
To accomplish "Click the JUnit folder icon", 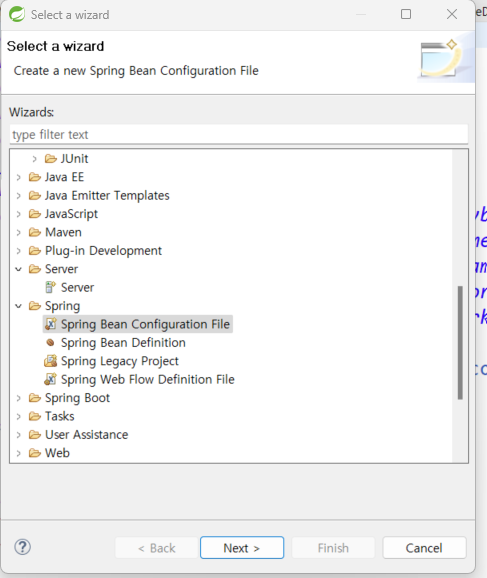I will click(x=51, y=159).
